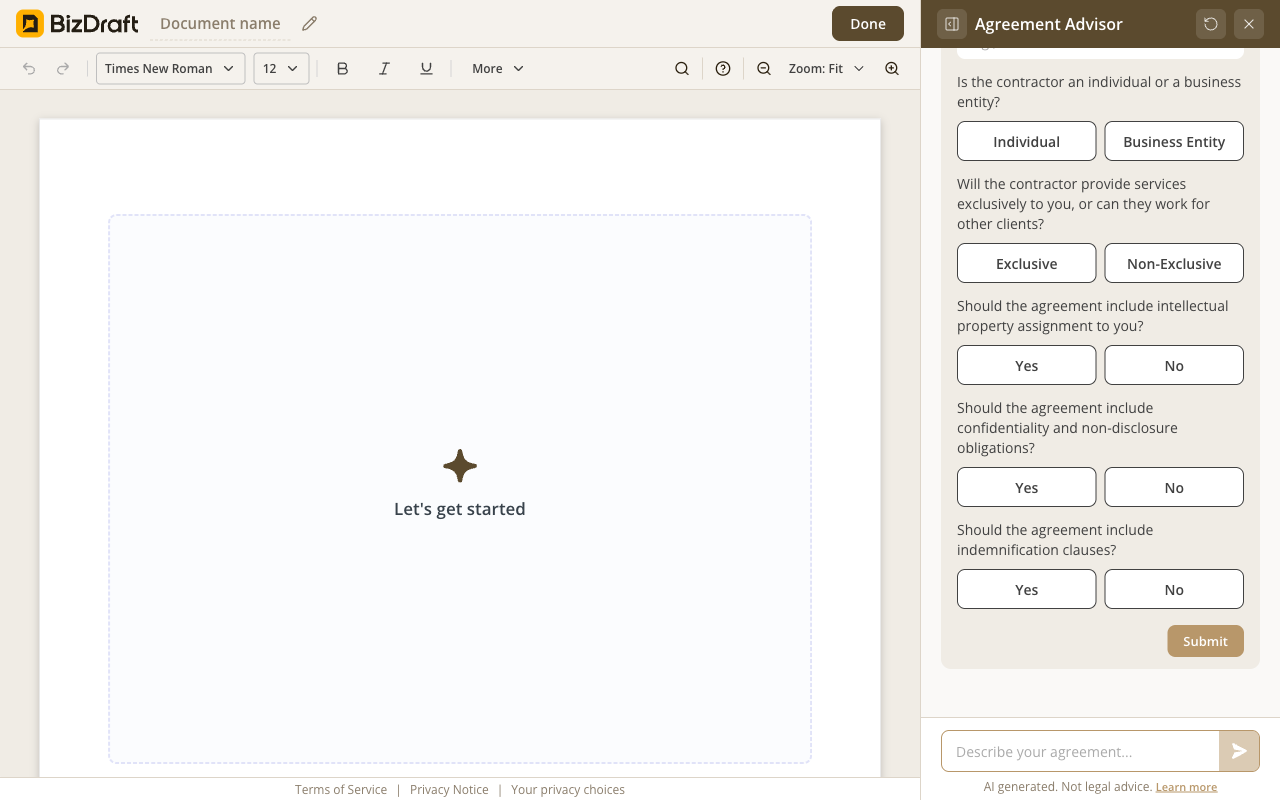Click the Let's get started placeholder area
Viewport: 1280px width, 800px height.
[x=460, y=489]
